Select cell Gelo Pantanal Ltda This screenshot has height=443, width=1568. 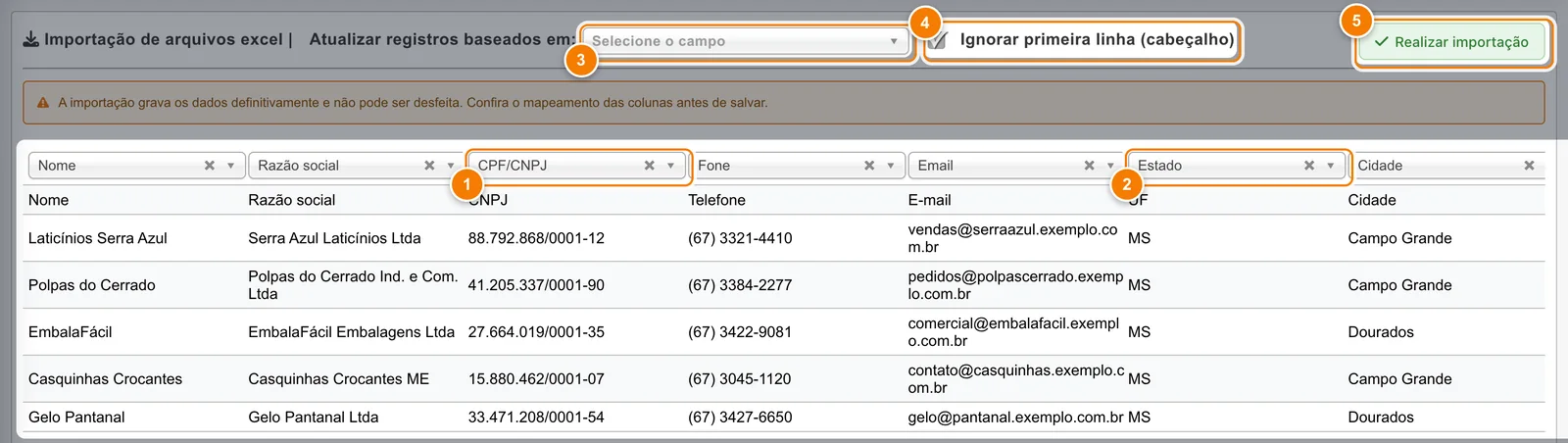point(314,418)
